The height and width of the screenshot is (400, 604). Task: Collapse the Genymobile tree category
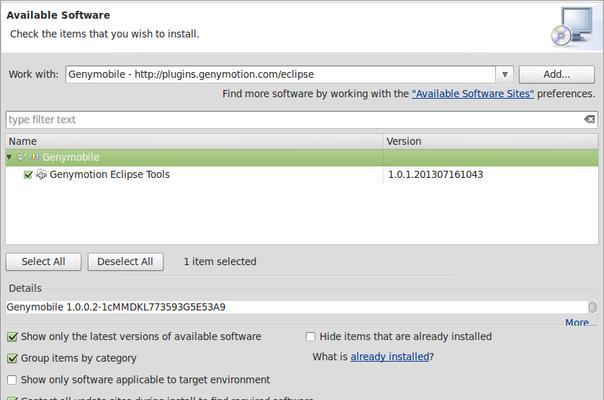tap(9, 157)
